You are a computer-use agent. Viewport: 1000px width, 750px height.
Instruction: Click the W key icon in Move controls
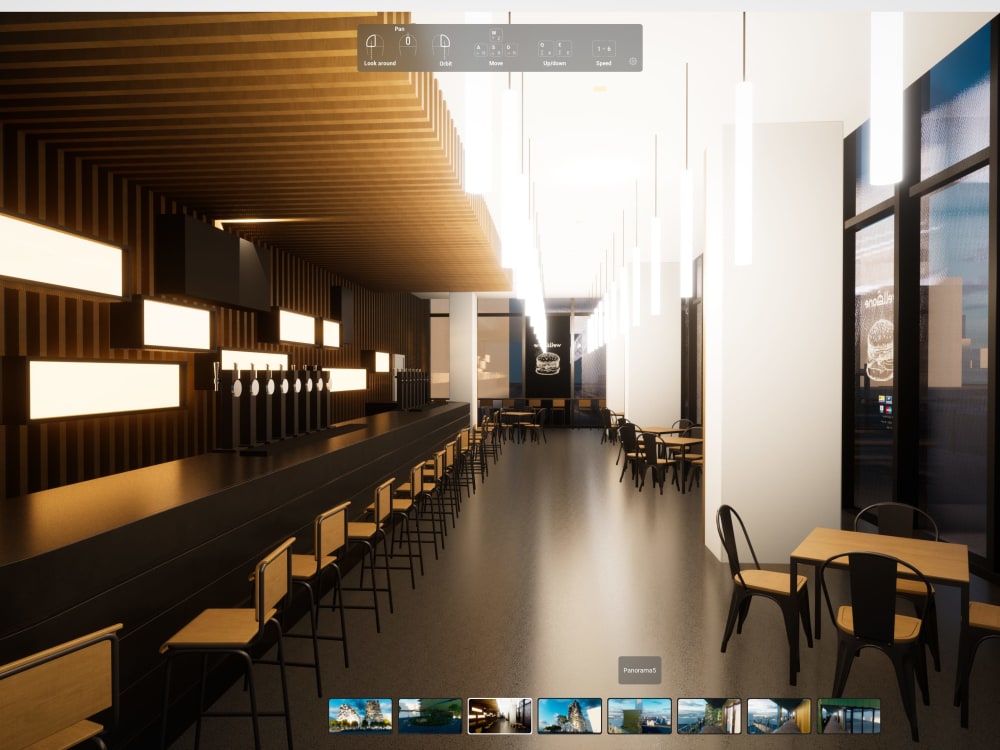click(x=496, y=36)
